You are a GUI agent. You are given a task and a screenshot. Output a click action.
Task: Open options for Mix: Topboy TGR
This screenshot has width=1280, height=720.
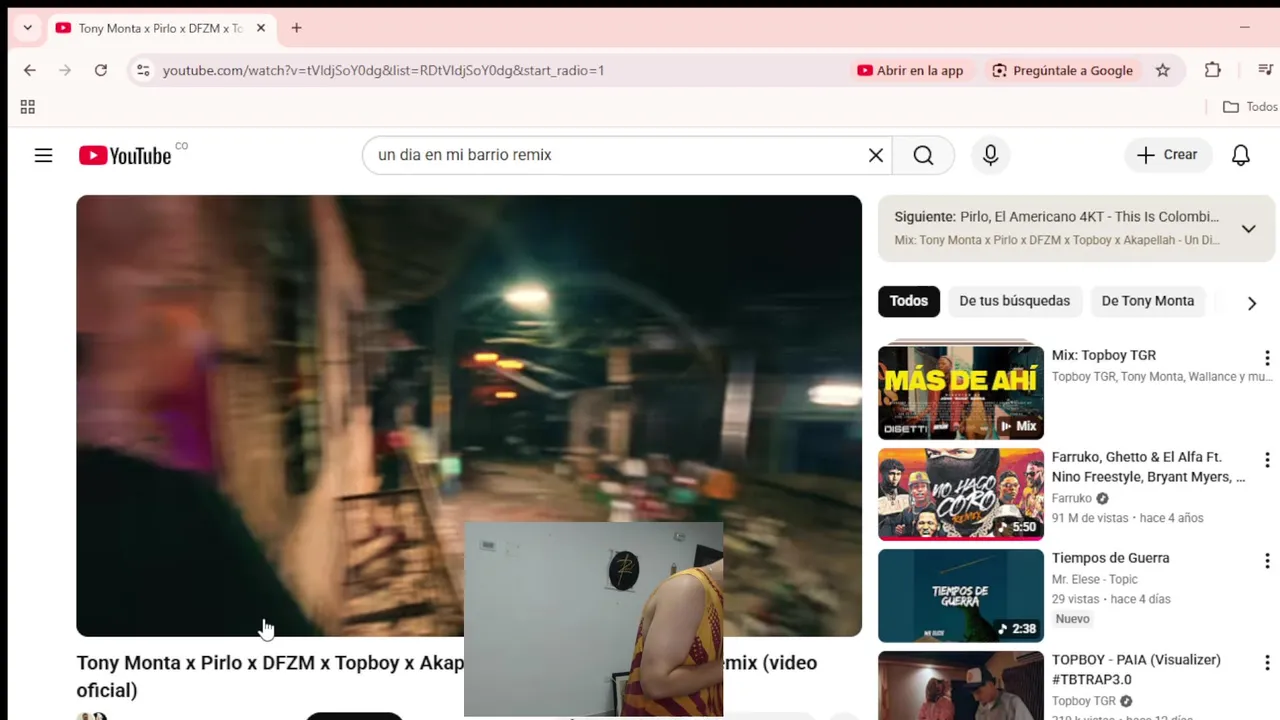pos(1266,358)
